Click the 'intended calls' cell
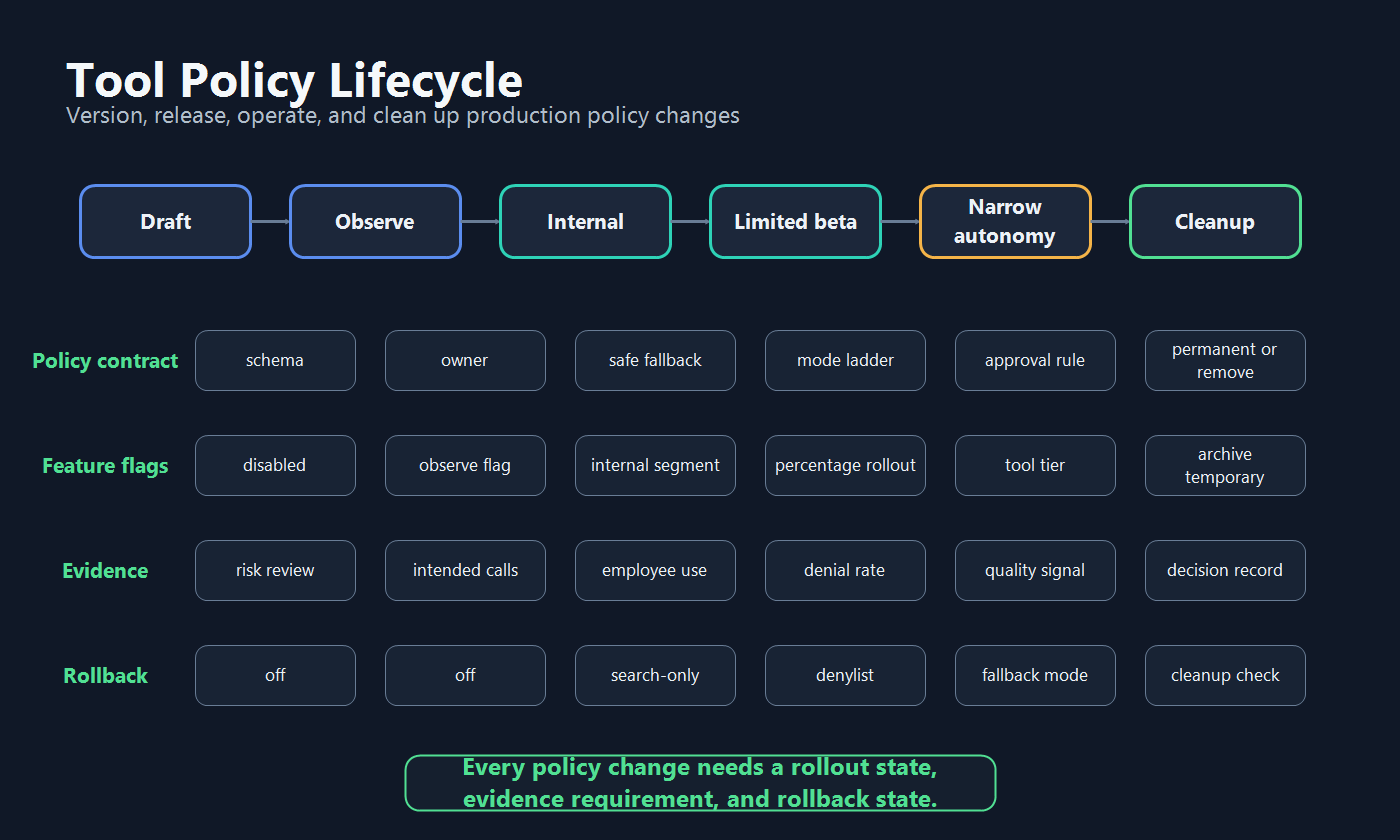The height and width of the screenshot is (840, 1400). pos(465,571)
